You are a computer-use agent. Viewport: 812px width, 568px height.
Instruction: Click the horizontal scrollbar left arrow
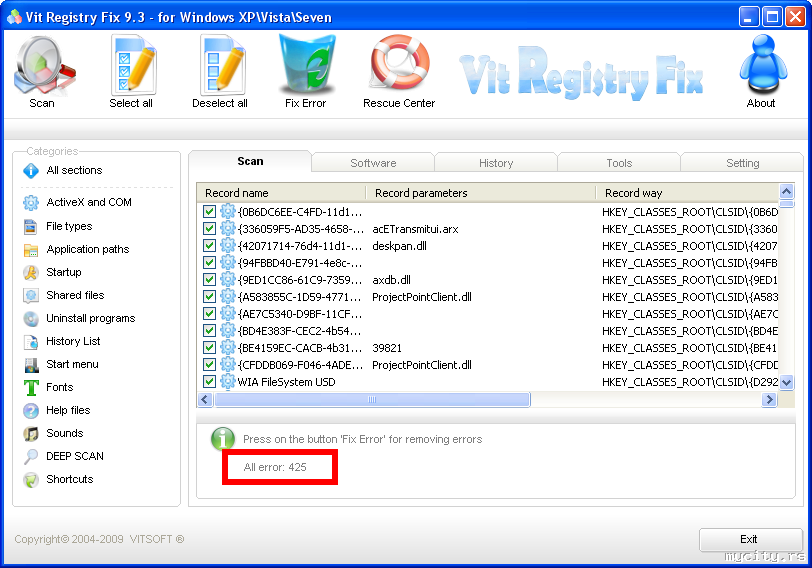(x=205, y=399)
